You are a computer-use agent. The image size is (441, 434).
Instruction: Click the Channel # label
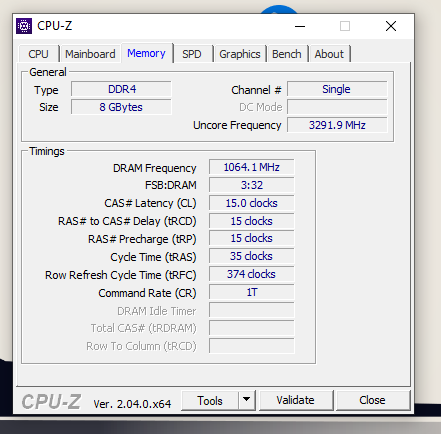coord(256,90)
